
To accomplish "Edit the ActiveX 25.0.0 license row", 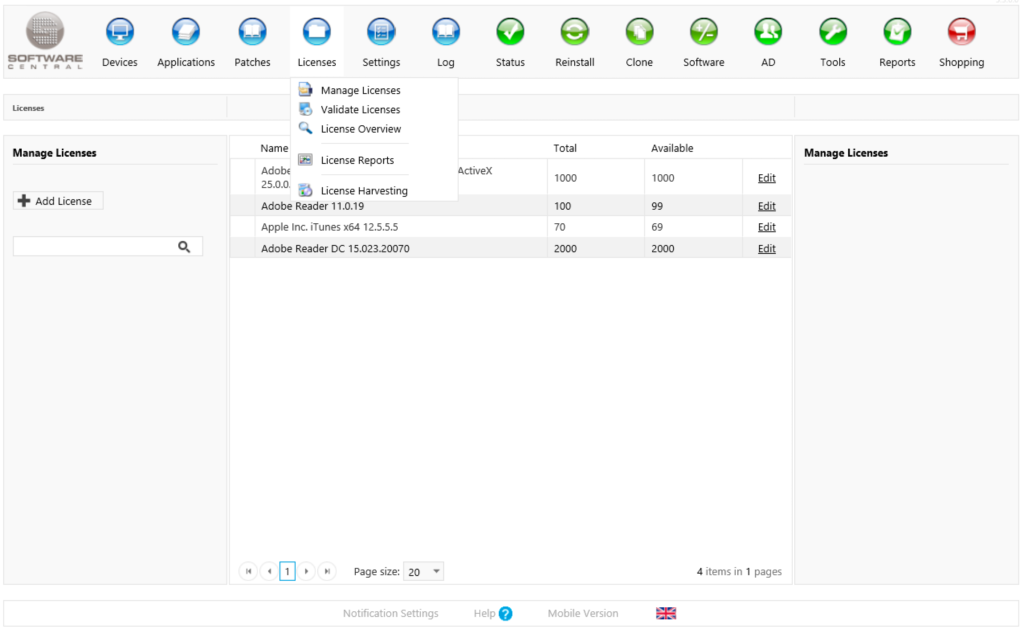I will click(767, 178).
